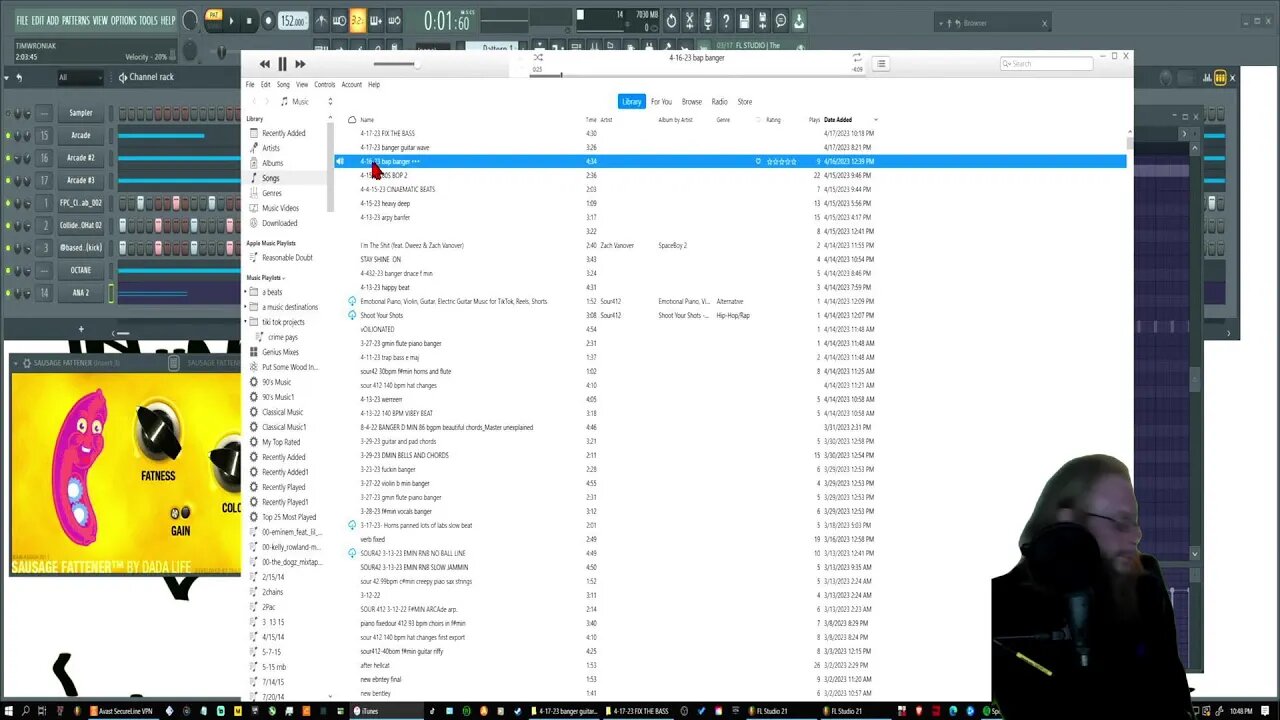
Task: Select Artists in the Library sidebar
Action: click(271, 148)
